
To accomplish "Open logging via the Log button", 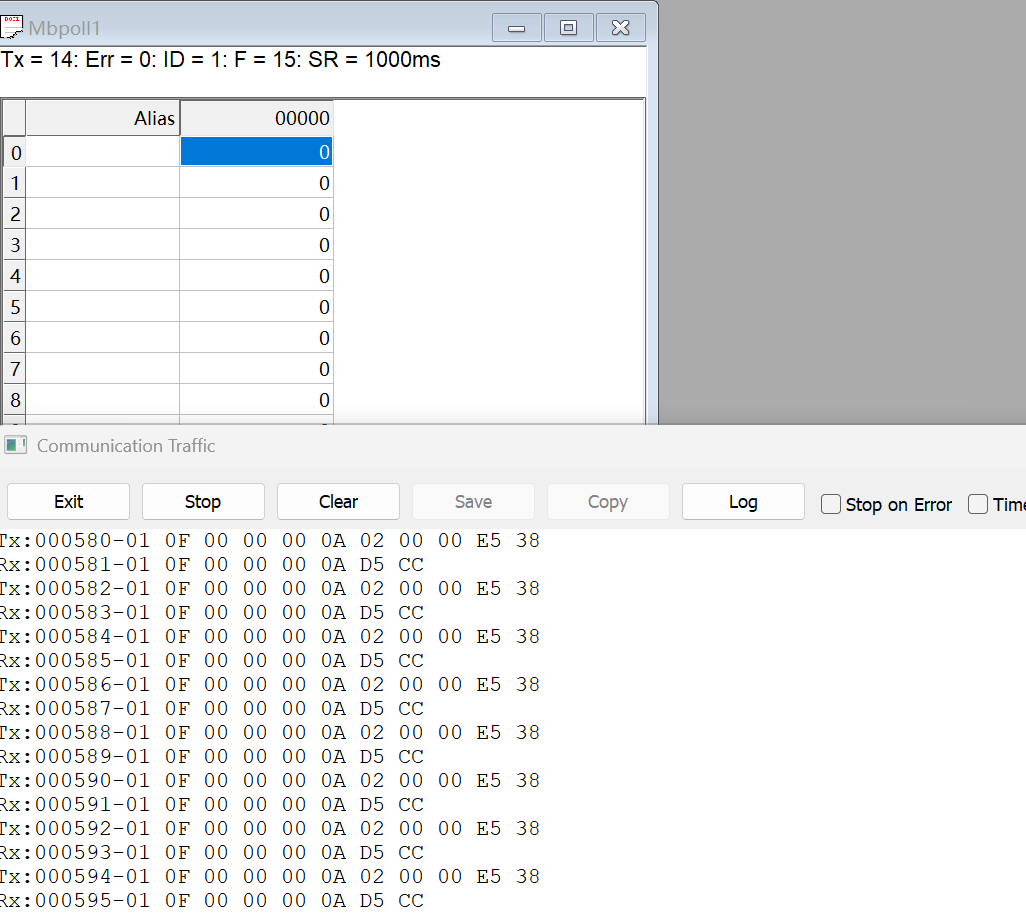I will click(x=742, y=501).
